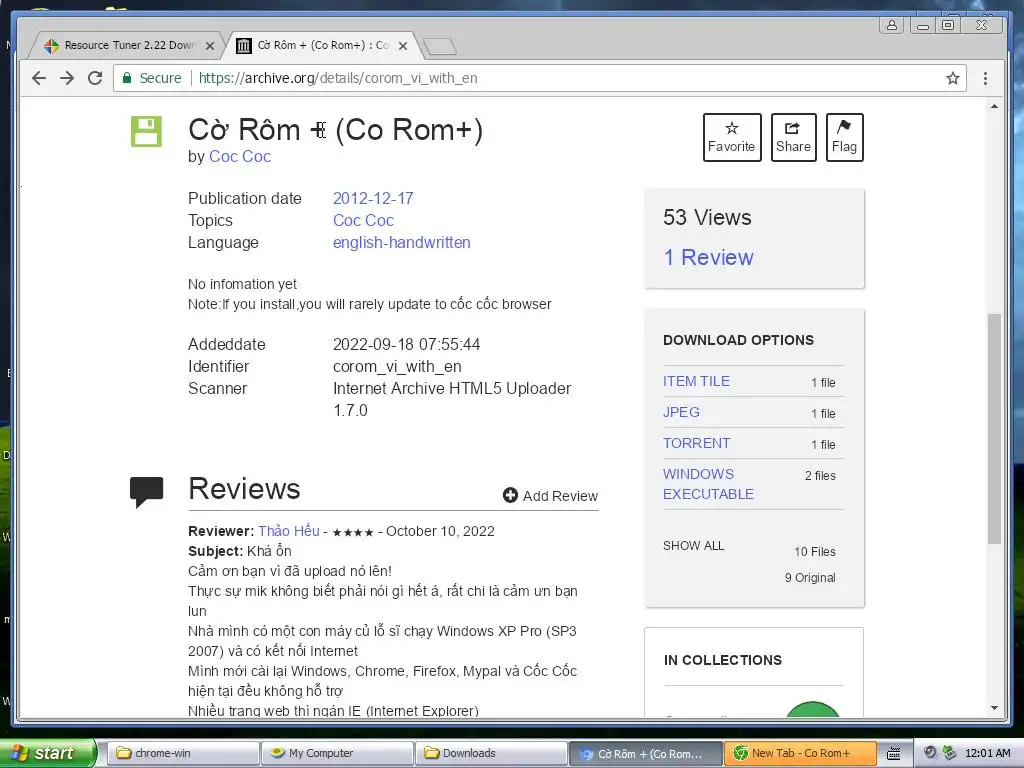This screenshot has height=768, width=1024.
Task: Open a new tab with the new-tab button
Action: tap(440, 46)
